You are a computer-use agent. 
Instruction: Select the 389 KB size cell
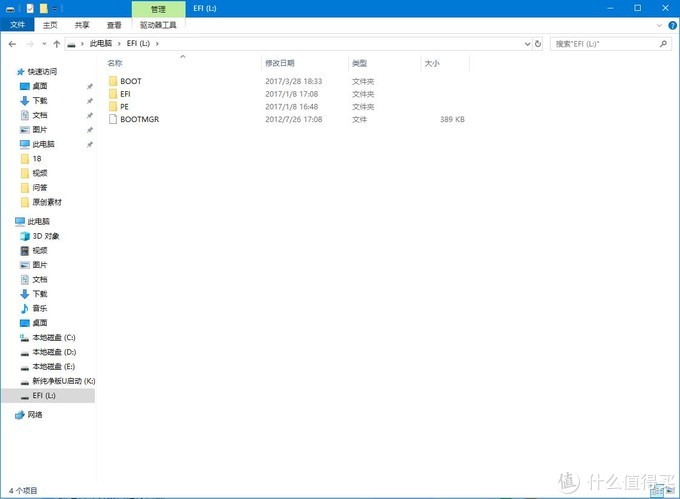coord(452,119)
